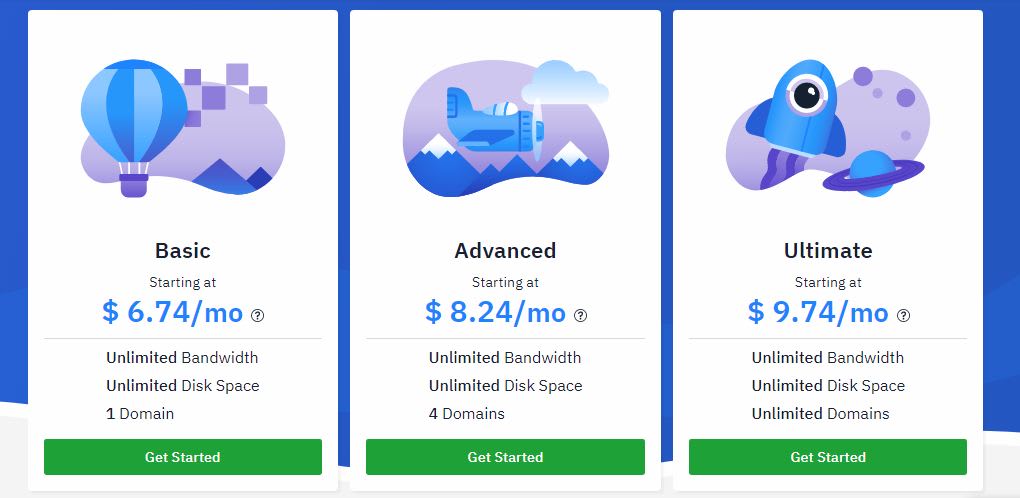Click Get Started under the Ultimate plan
The width and height of the screenshot is (1020, 498).
(x=828, y=457)
